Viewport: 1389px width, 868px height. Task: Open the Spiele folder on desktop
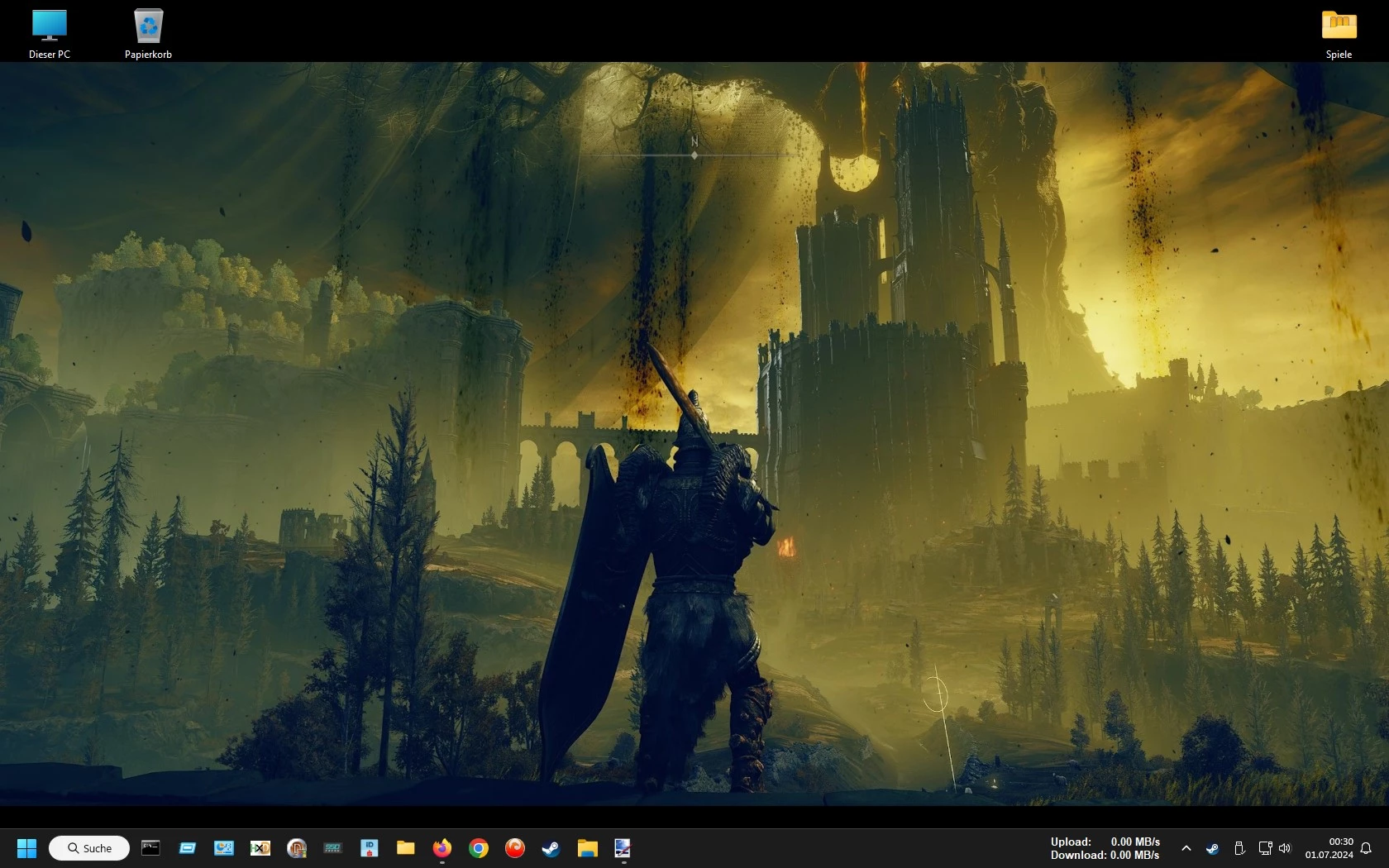tap(1339, 34)
